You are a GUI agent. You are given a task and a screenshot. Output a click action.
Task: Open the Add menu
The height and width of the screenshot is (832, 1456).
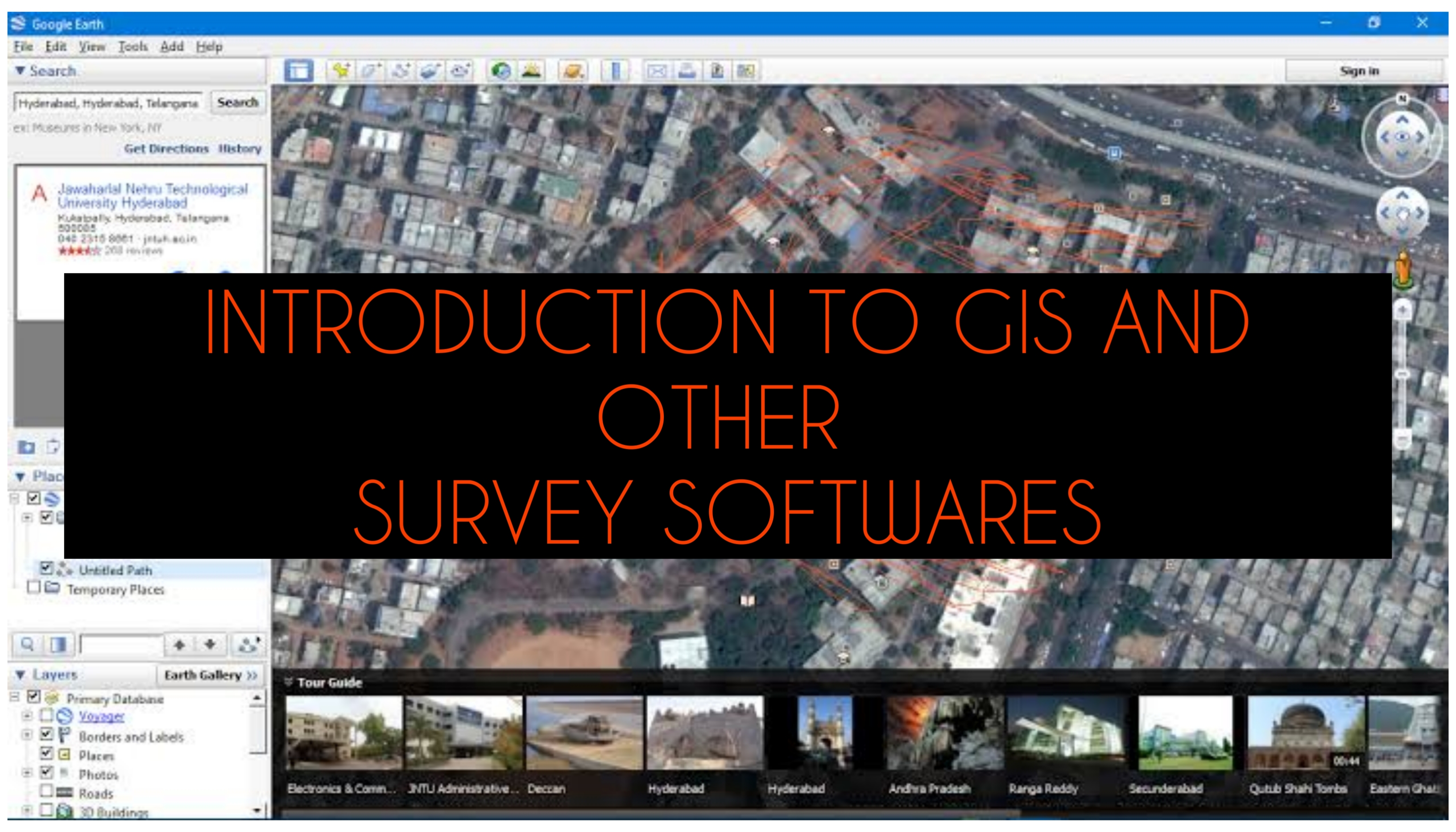coord(172,46)
